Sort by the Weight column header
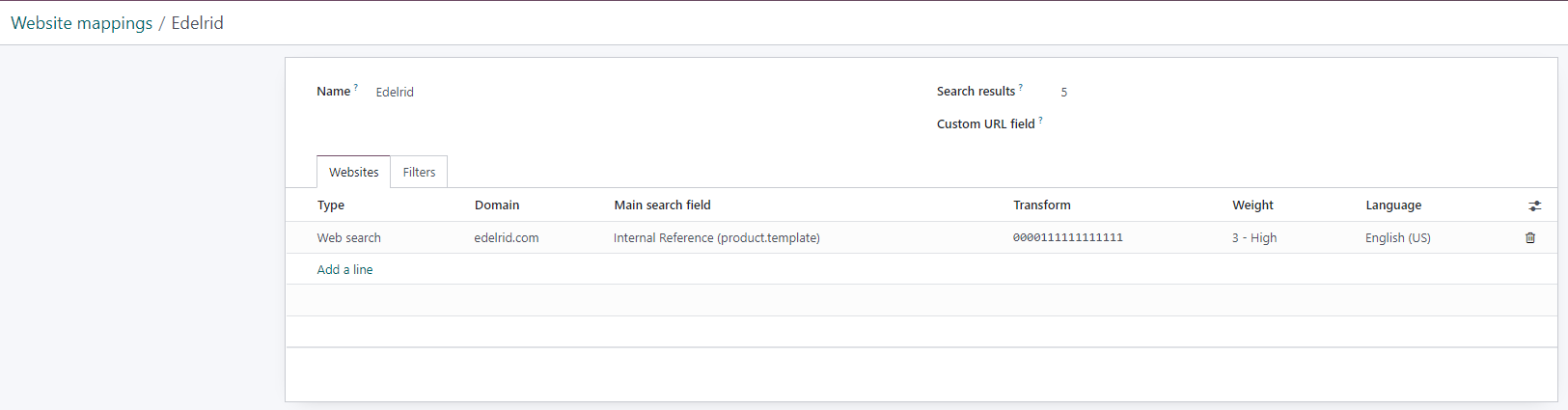The width and height of the screenshot is (1568, 410). [x=1252, y=205]
